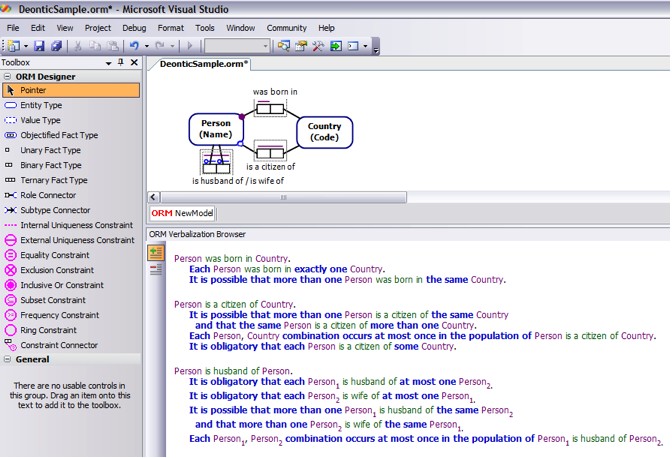
Task: Click the Redo toolbar icon
Action: tap(160, 46)
